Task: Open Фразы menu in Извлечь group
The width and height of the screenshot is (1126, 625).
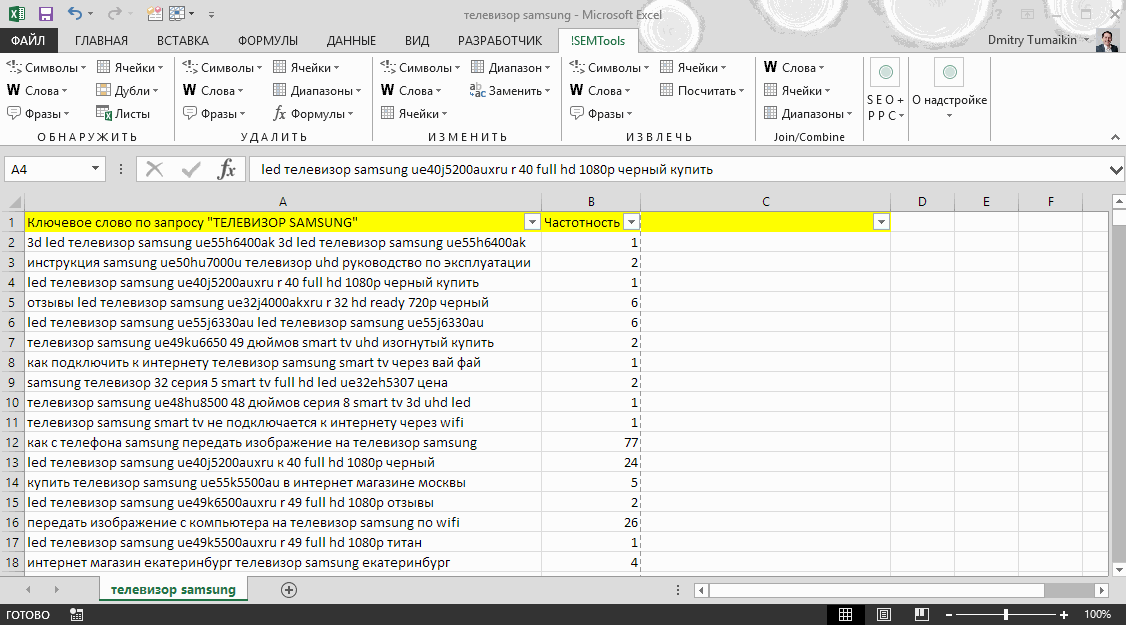Action: 601,114
